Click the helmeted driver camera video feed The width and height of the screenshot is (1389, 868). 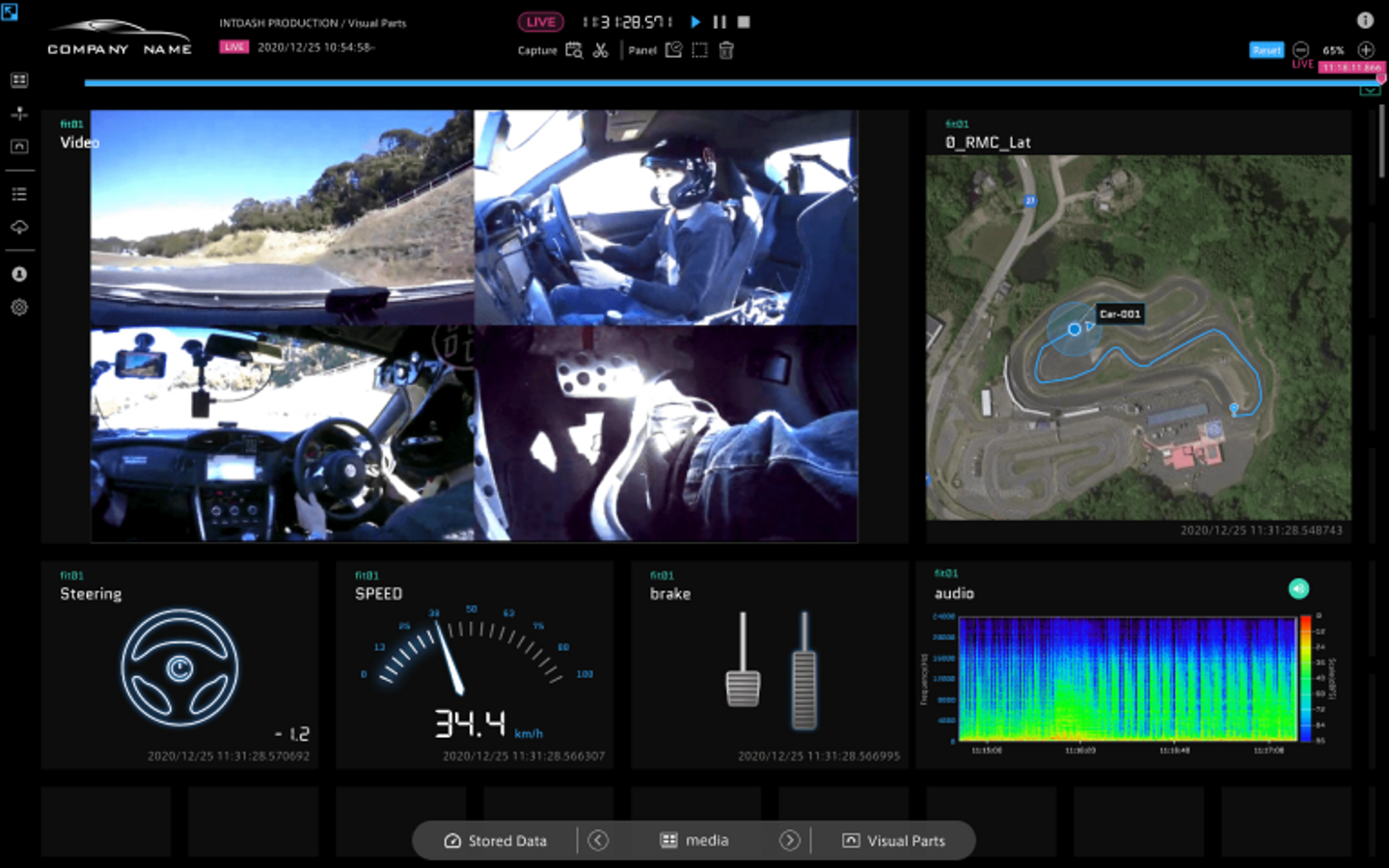click(666, 217)
